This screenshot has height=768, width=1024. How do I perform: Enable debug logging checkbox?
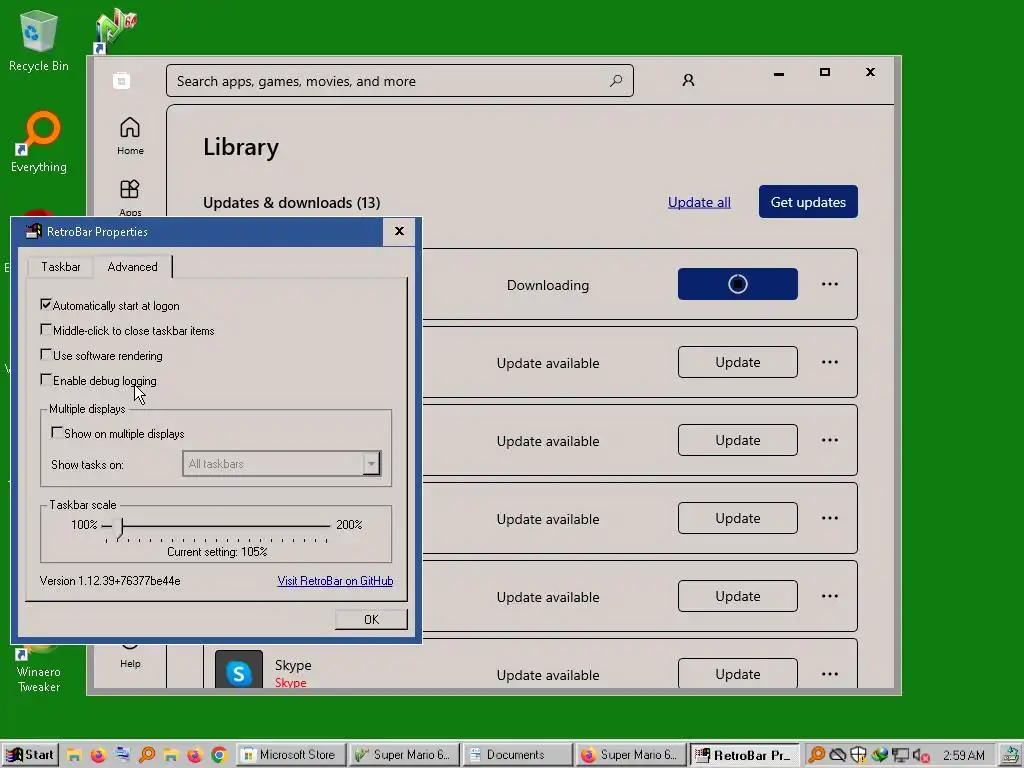[x=46, y=379]
